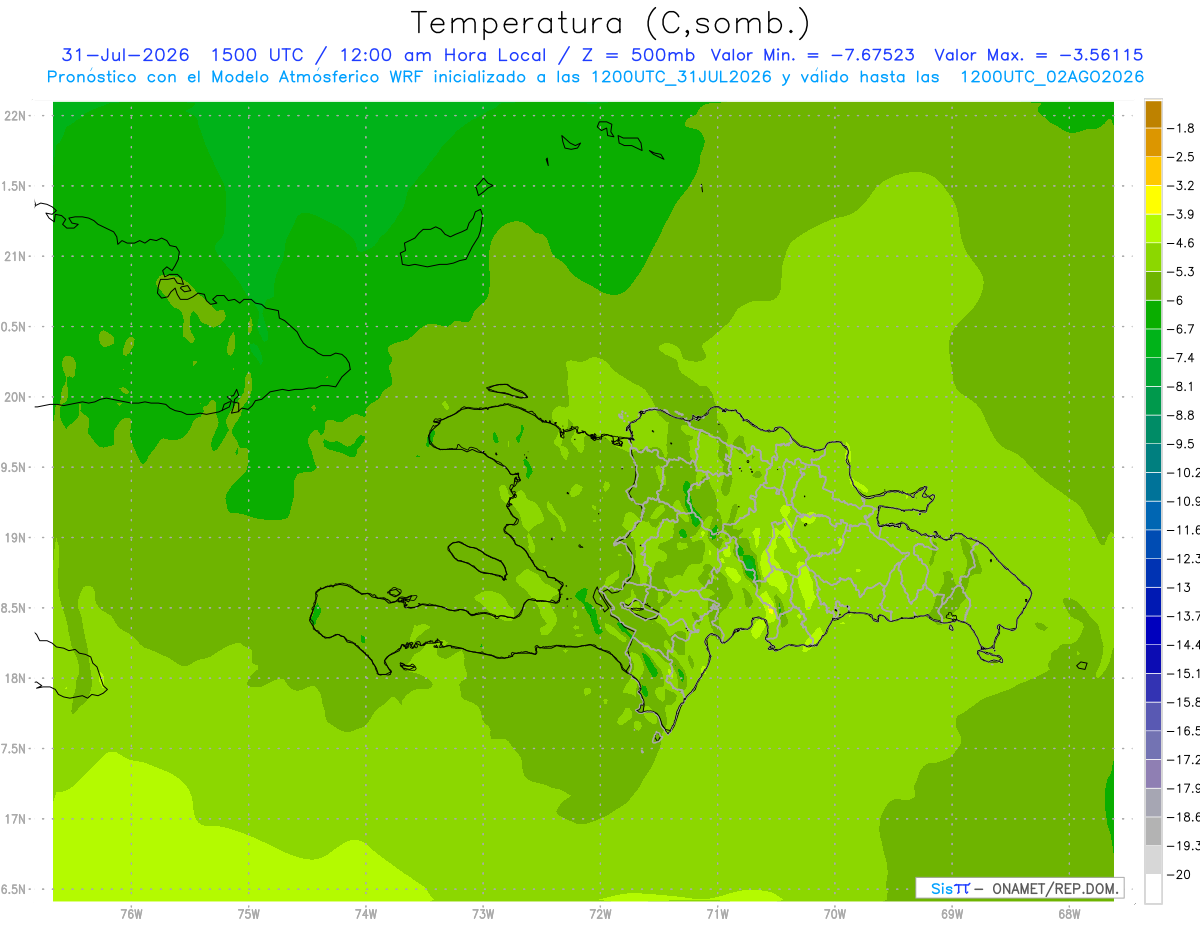Click the 20N latitude axis label
This screenshot has width=1200, height=927.
(x=15, y=397)
